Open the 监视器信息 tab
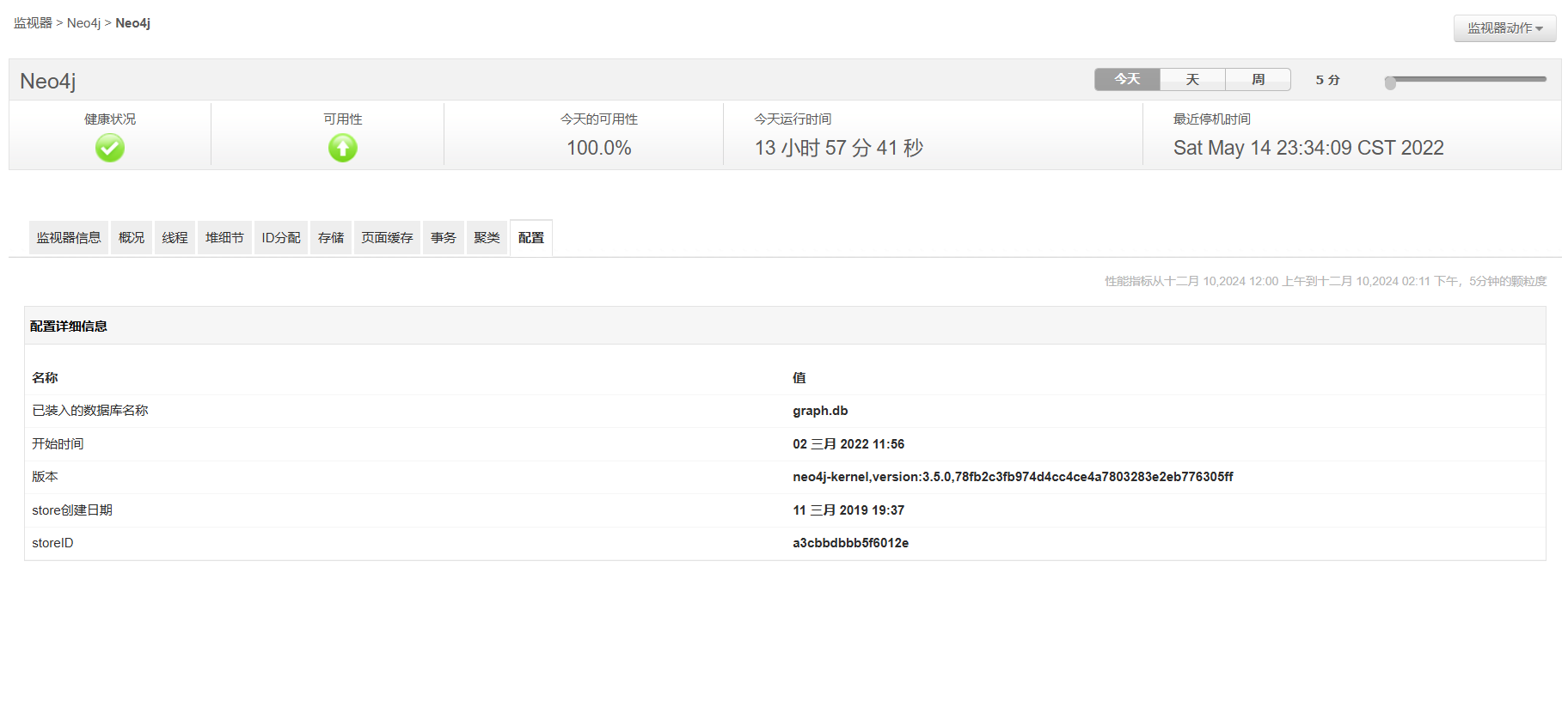1568x708 pixels. point(69,237)
